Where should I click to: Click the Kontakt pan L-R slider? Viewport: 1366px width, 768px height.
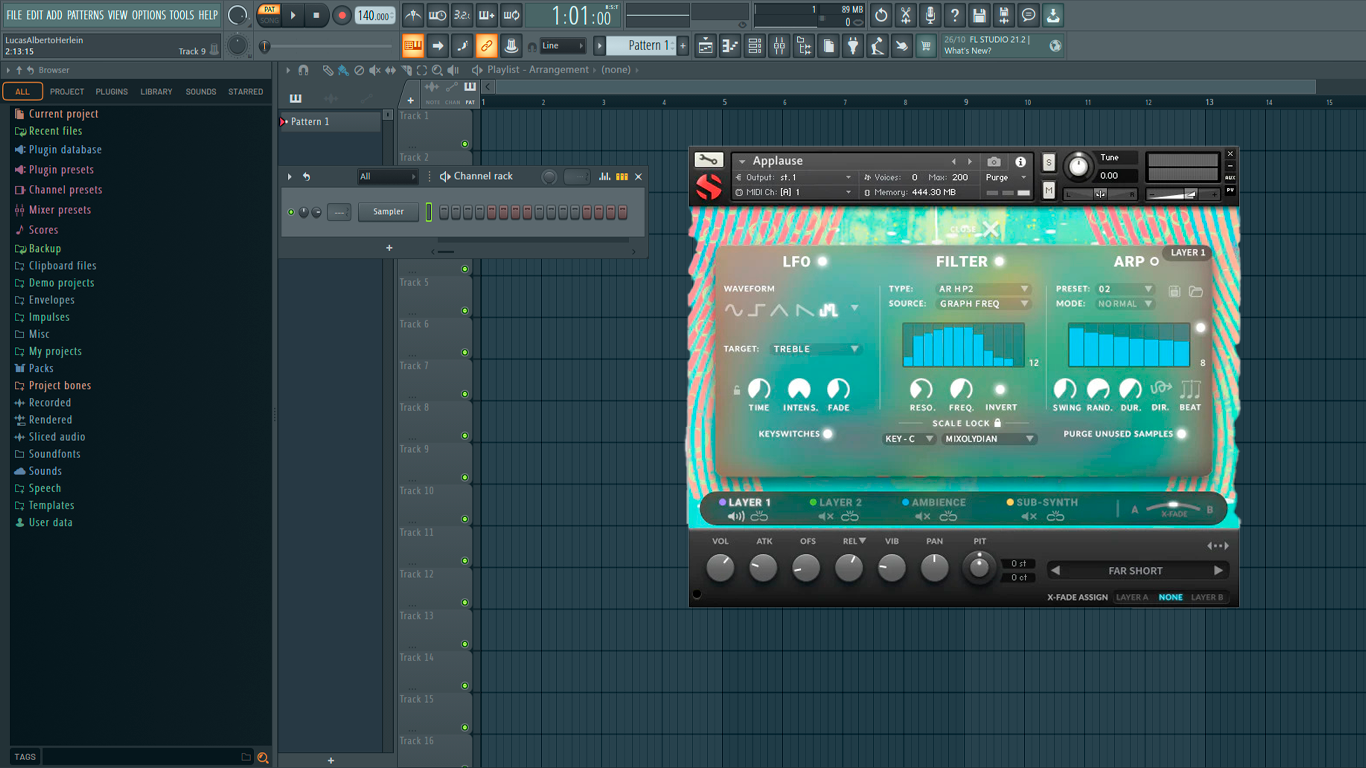click(x=1100, y=194)
